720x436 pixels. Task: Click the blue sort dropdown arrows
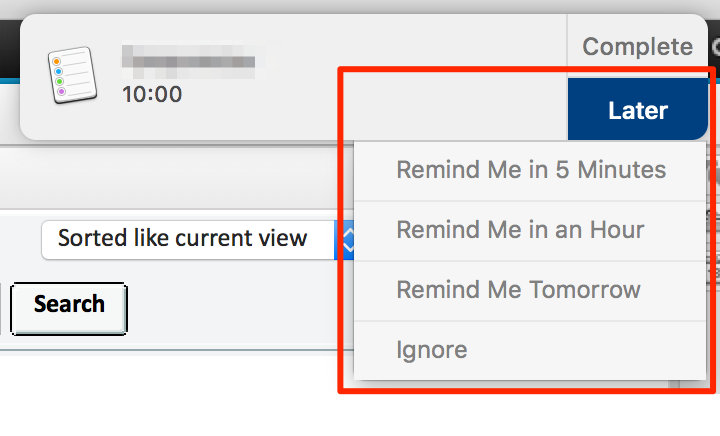[x=347, y=239]
